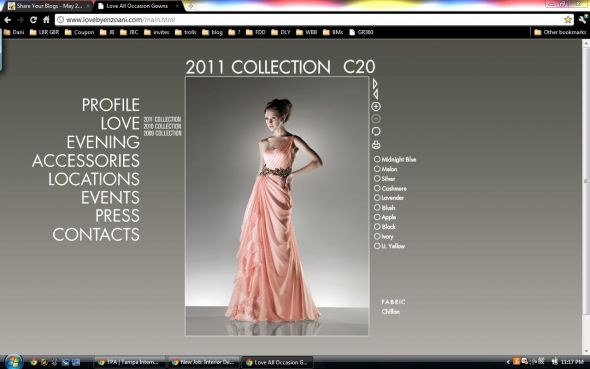Click the greyed-out zoom out minus icon

point(376,119)
